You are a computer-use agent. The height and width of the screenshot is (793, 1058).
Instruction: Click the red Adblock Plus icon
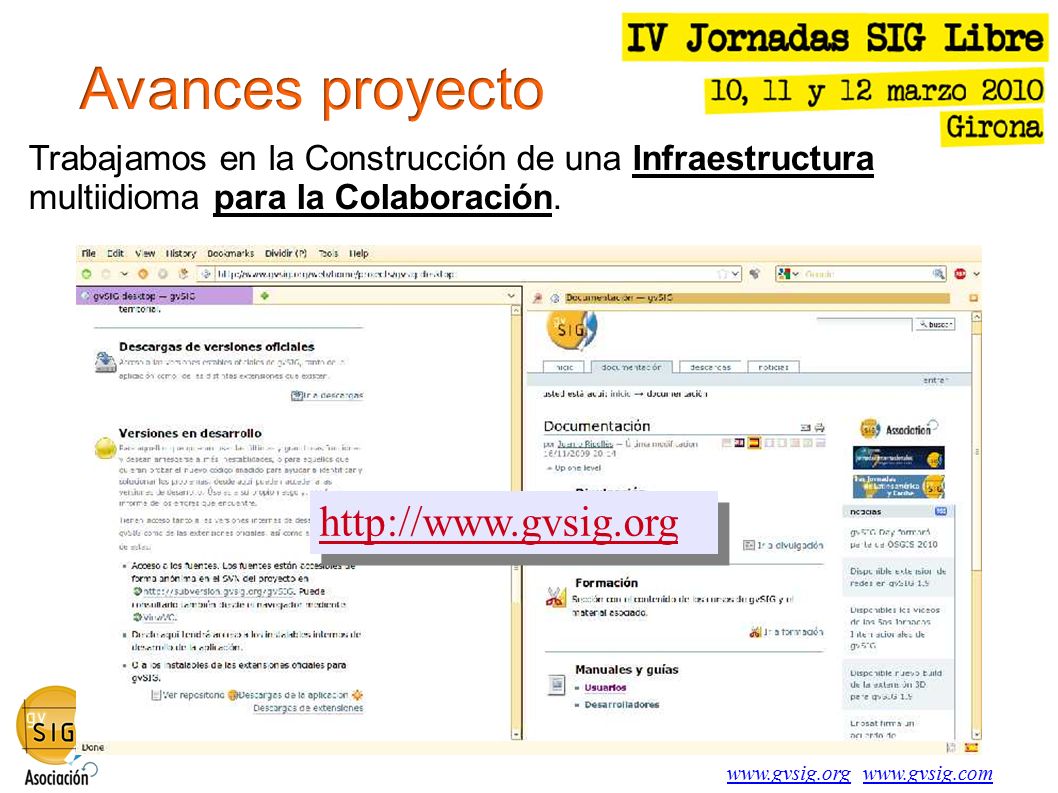pos(960,274)
